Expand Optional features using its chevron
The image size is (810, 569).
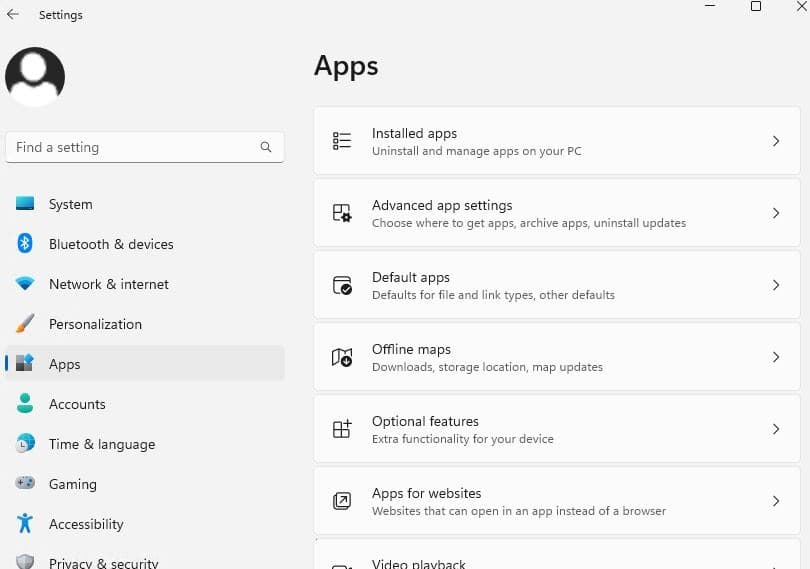coord(776,429)
